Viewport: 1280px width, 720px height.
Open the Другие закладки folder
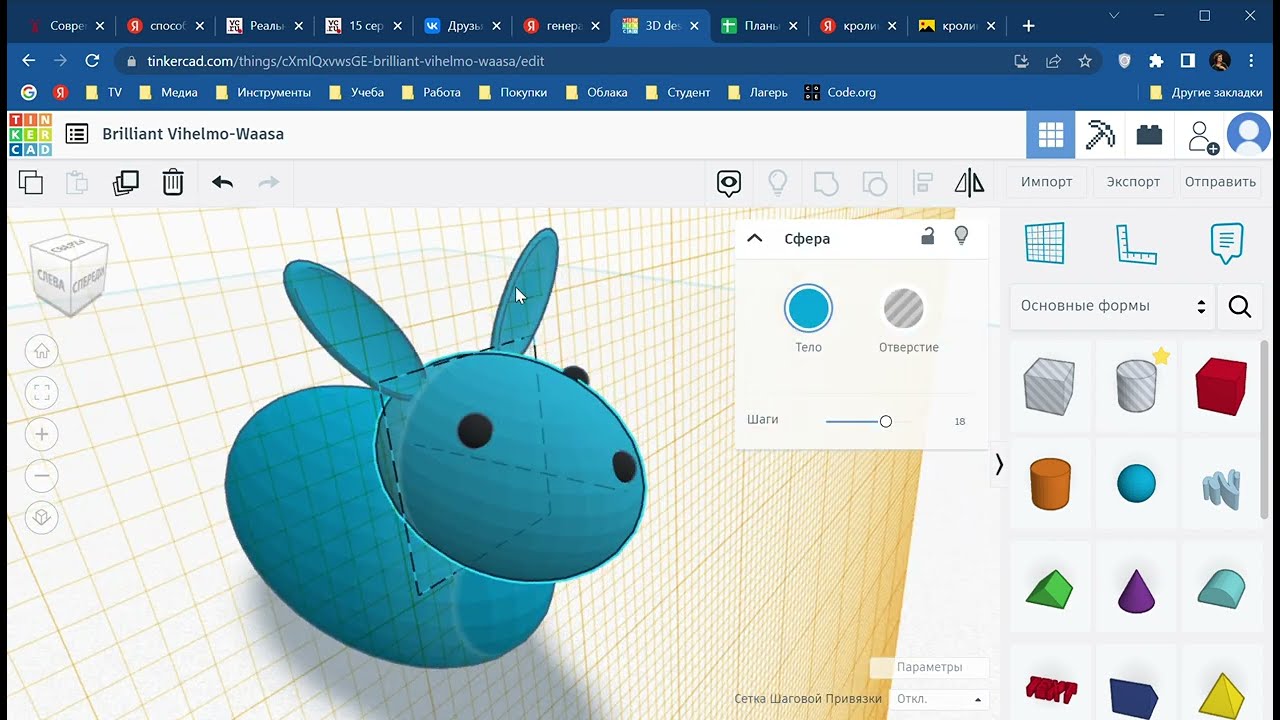coord(1206,92)
